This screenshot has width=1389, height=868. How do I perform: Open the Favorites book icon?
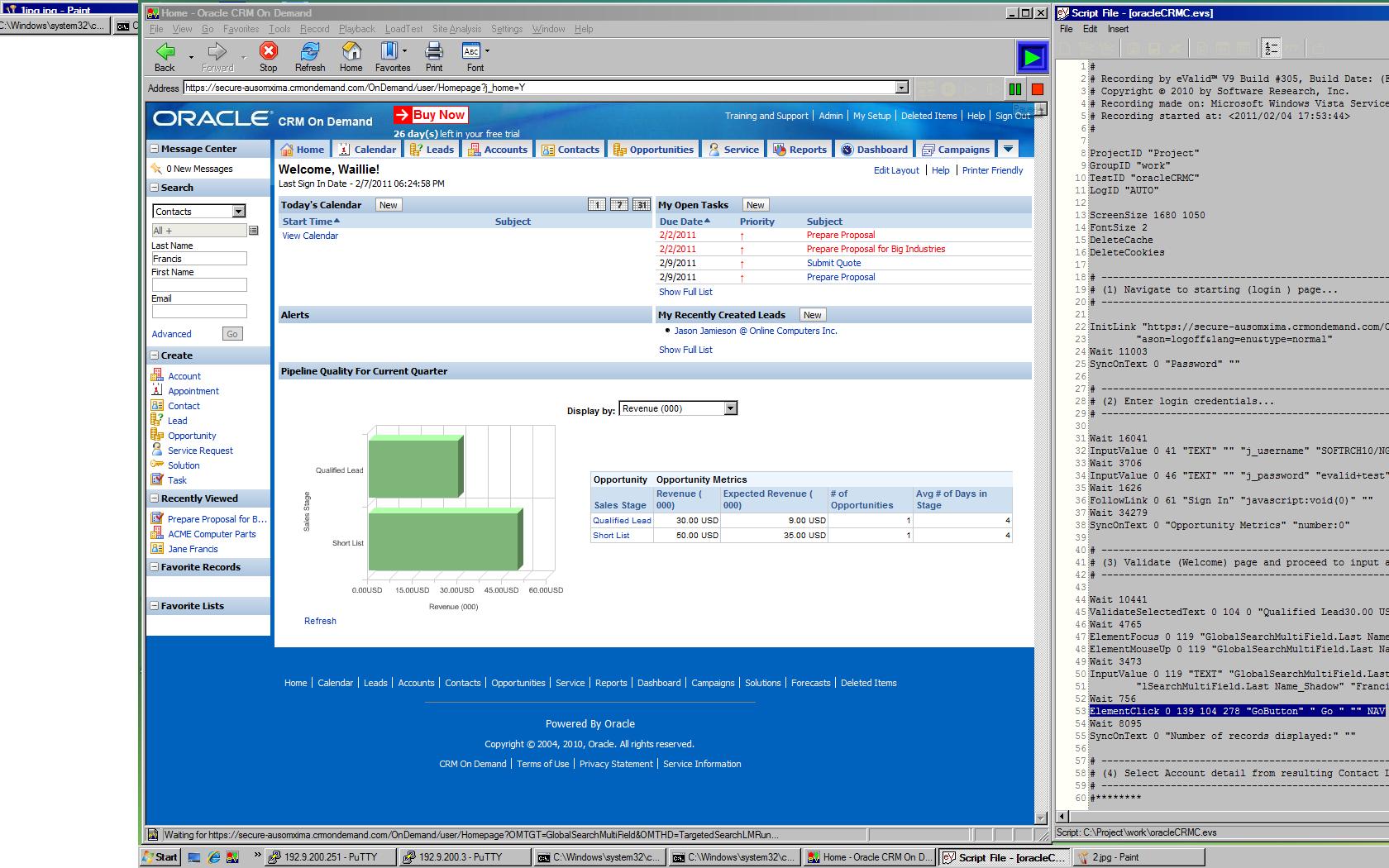tap(389, 50)
